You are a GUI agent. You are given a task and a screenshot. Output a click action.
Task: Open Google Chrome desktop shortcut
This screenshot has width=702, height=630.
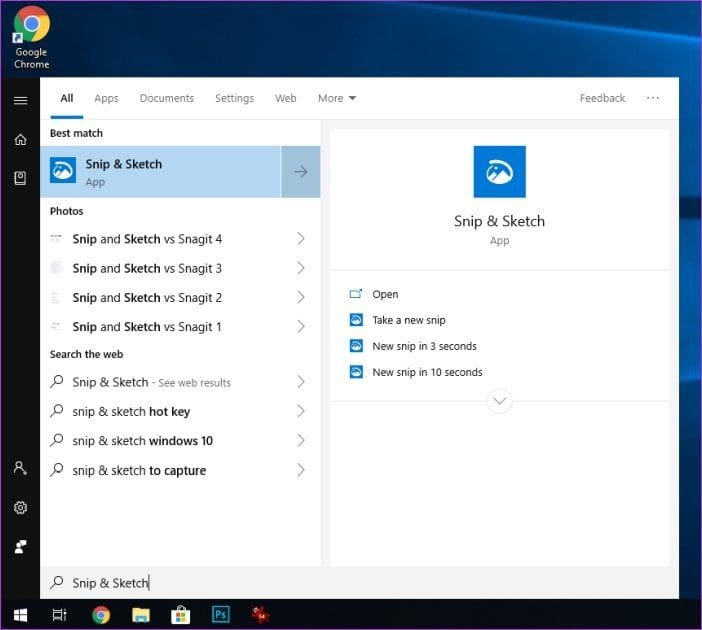(31, 39)
